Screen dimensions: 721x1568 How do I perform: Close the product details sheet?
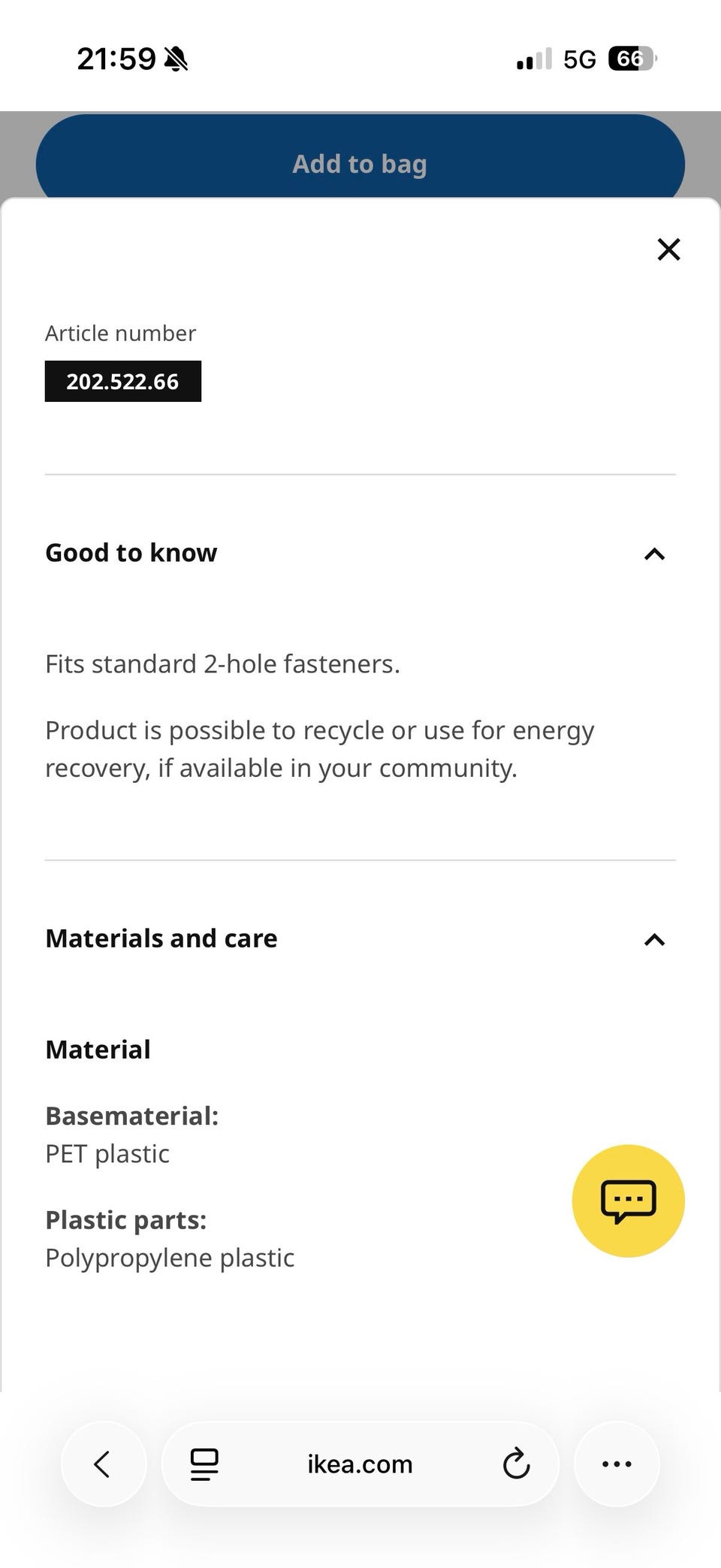tap(668, 249)
